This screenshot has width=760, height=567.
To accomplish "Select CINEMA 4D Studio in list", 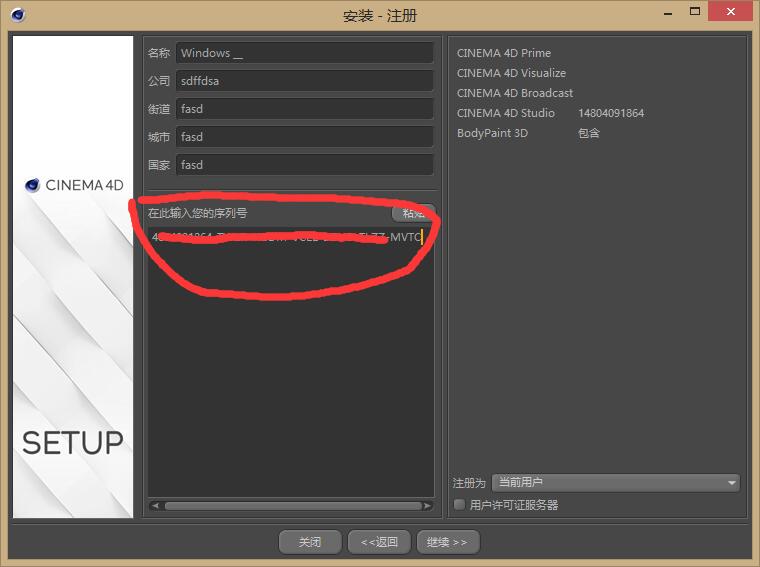I will point(506,113).
